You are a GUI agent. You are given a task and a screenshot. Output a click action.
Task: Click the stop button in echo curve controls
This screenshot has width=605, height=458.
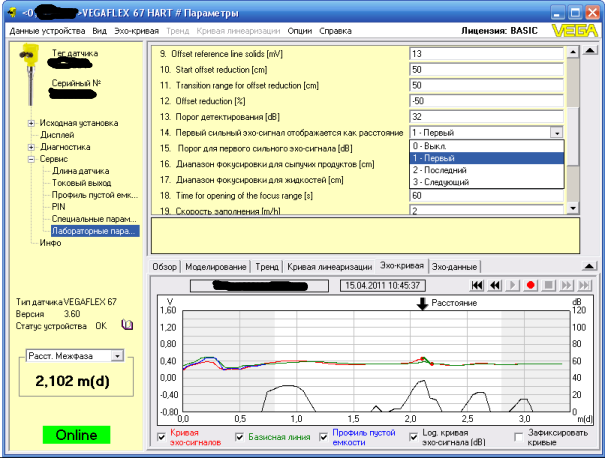(x=548, y=285)
